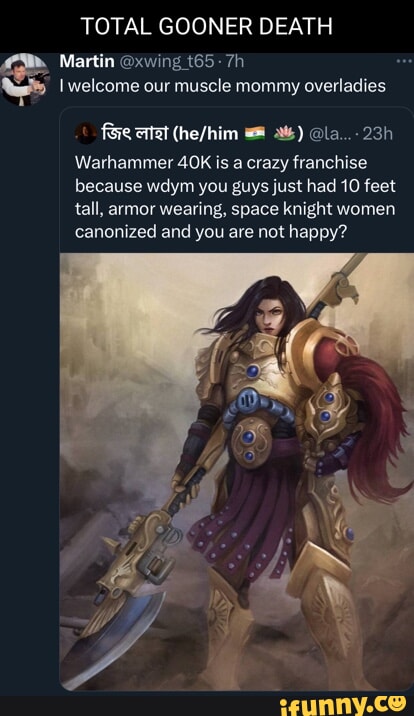Open the three-dot more options menu
Image resolution: width=414 pixels, height=716 pixels.
pos(404,62)
